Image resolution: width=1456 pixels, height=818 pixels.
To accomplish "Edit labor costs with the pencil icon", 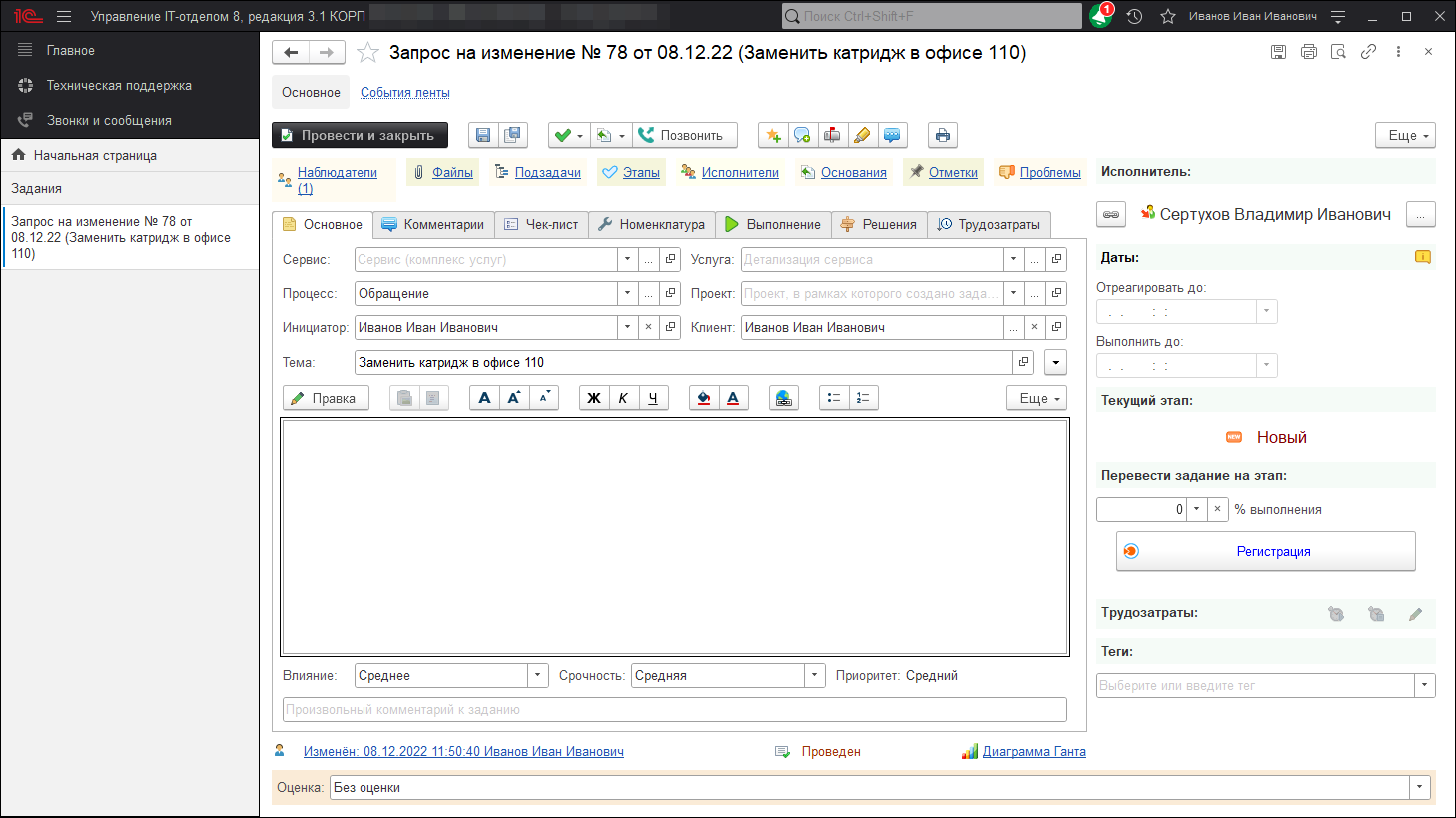I will coord(1415,614).
